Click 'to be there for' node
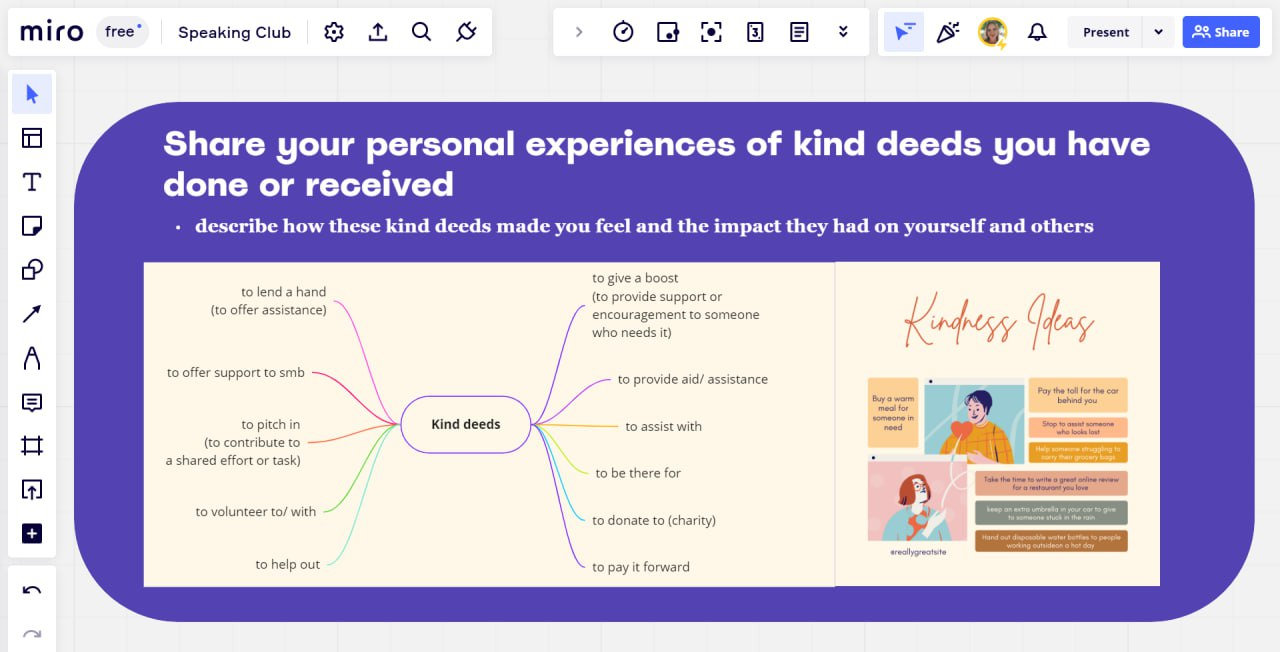This screenshot has width=1280, height=652. coord(638,473)
